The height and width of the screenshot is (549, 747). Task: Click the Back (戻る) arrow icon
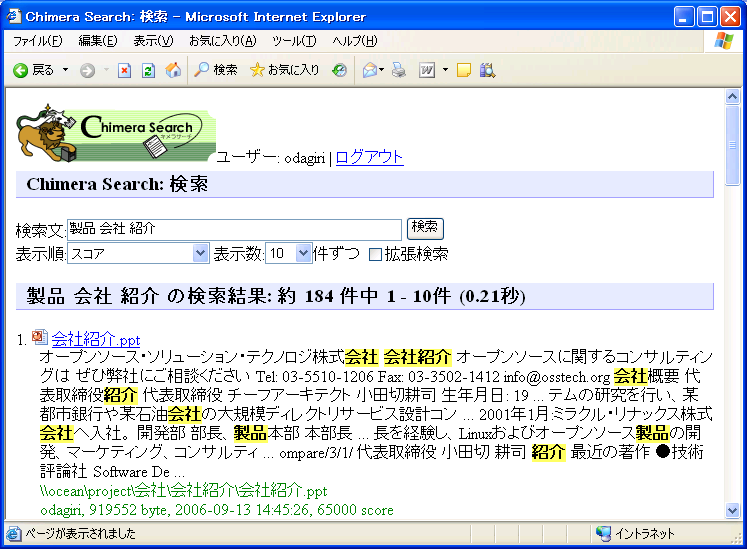pyautogui.click(x=20, y=71)
